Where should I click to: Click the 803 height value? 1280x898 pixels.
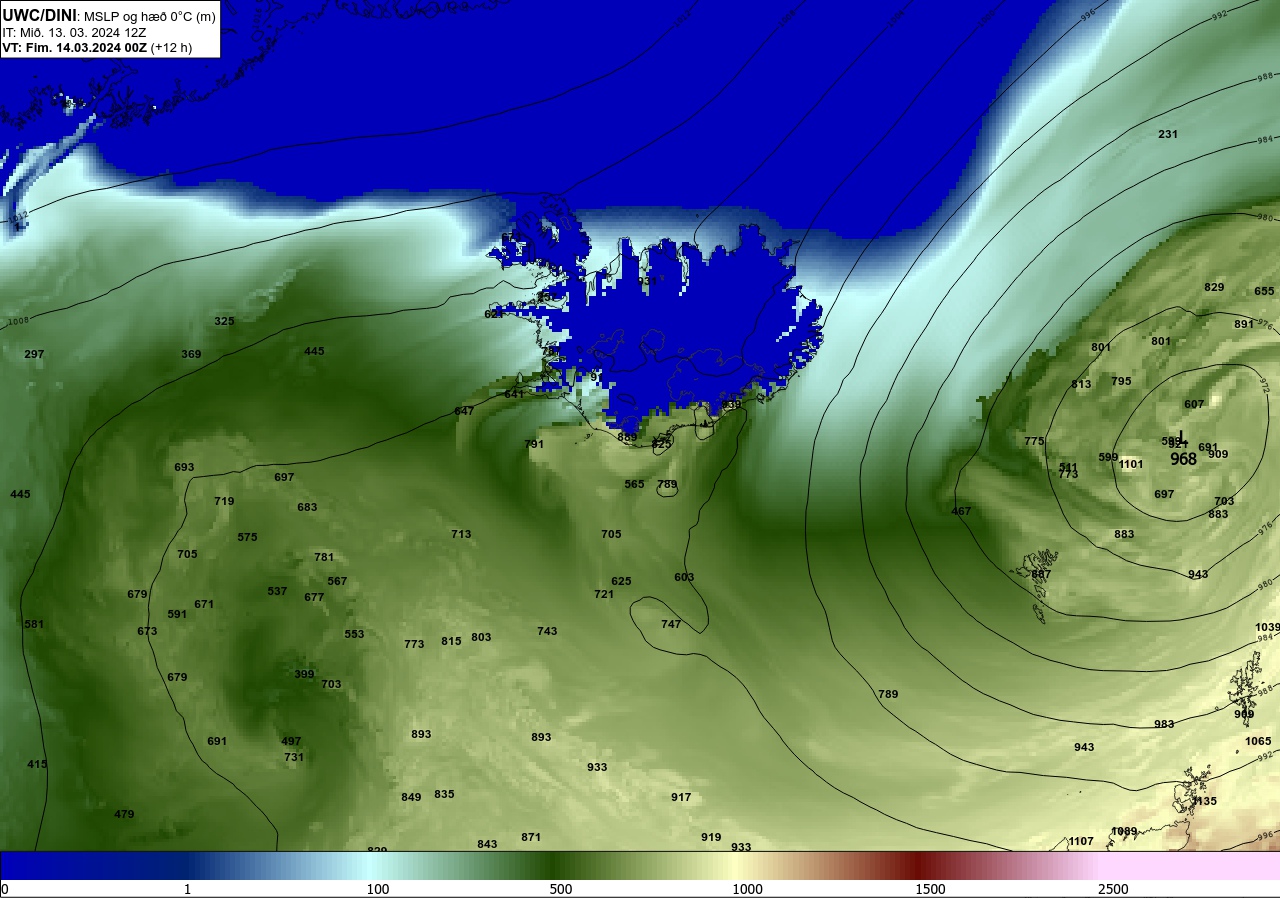point(481,637)
